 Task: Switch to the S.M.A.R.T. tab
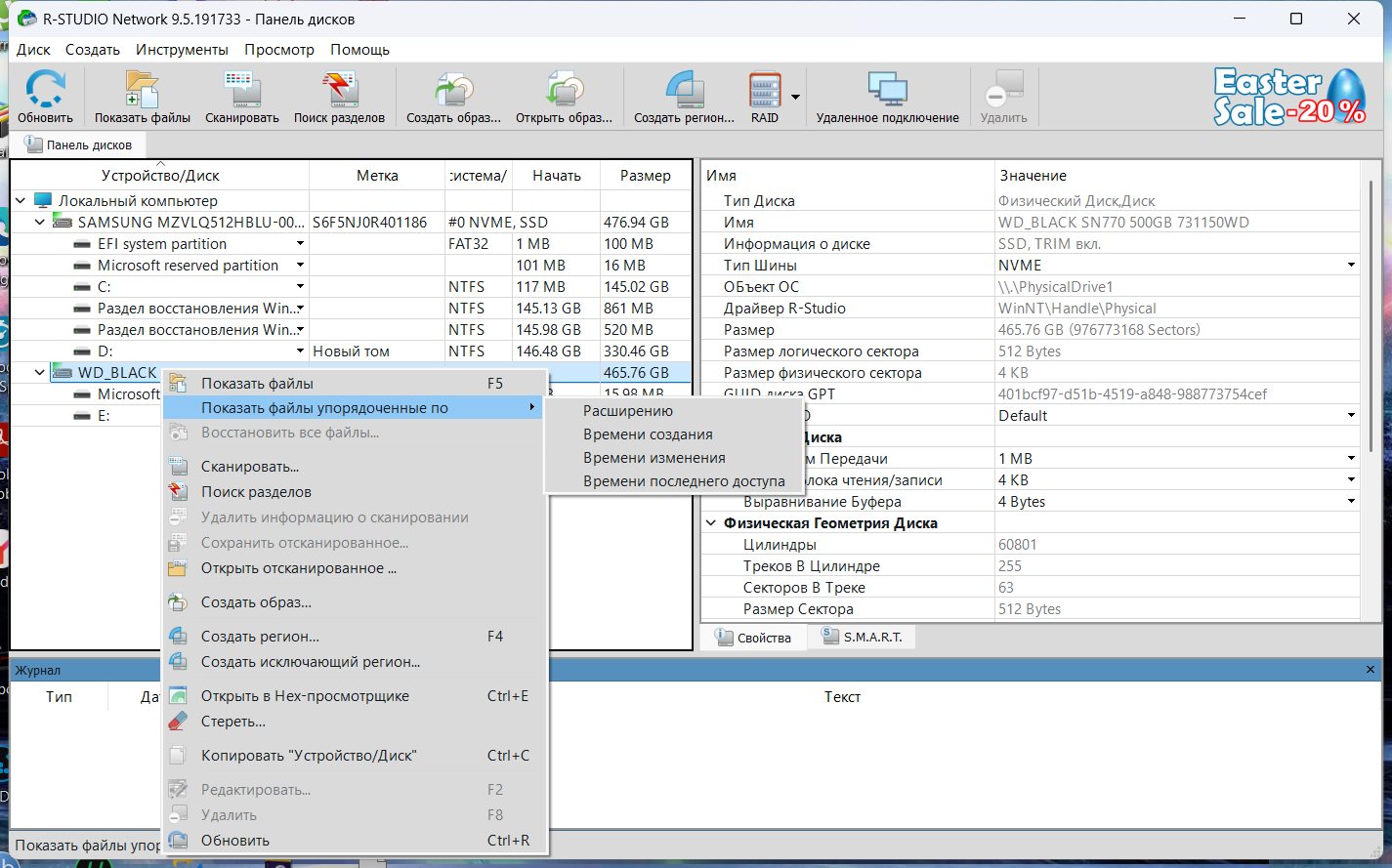pos(863,638)
